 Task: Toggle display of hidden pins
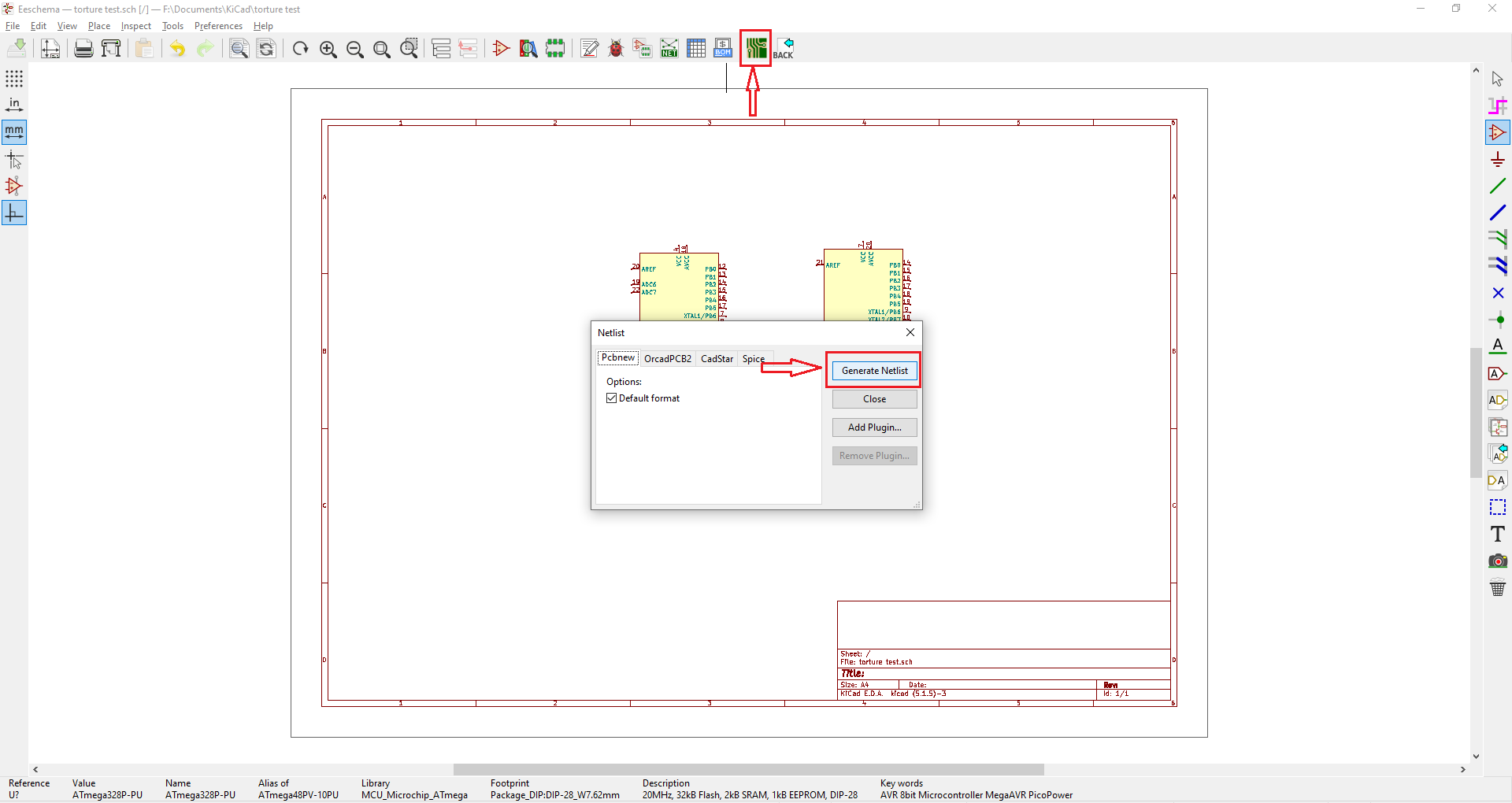pos(14,187)
